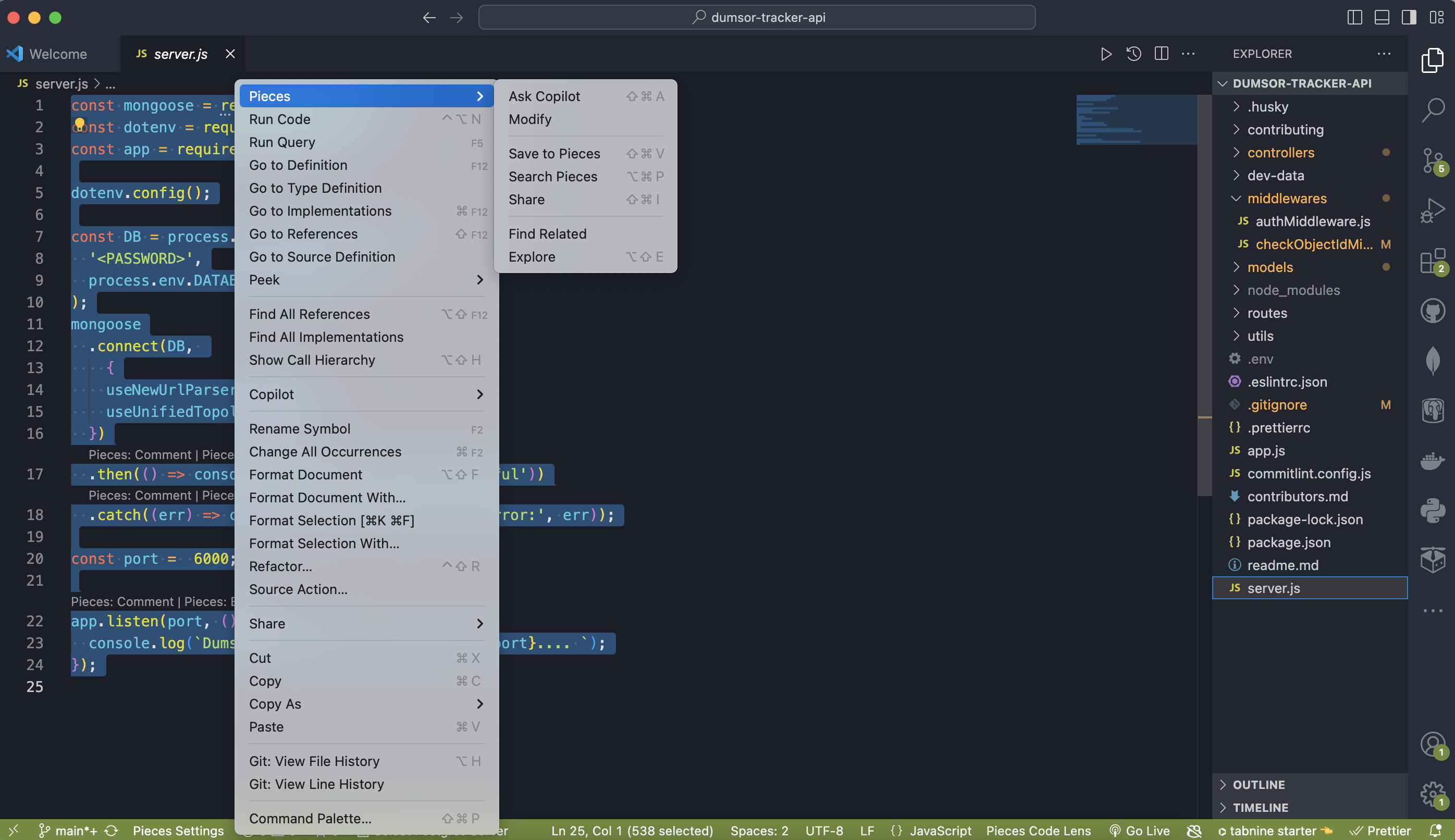Open the Search view in activity bar

click(x=1433, y=109)
